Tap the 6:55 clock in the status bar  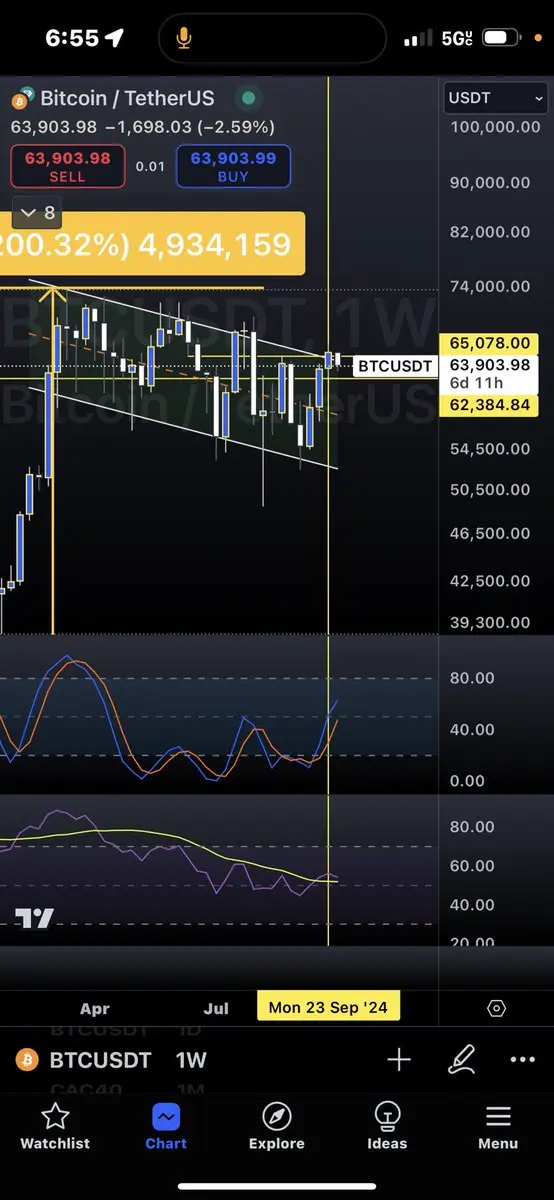(x=72, y=38)
